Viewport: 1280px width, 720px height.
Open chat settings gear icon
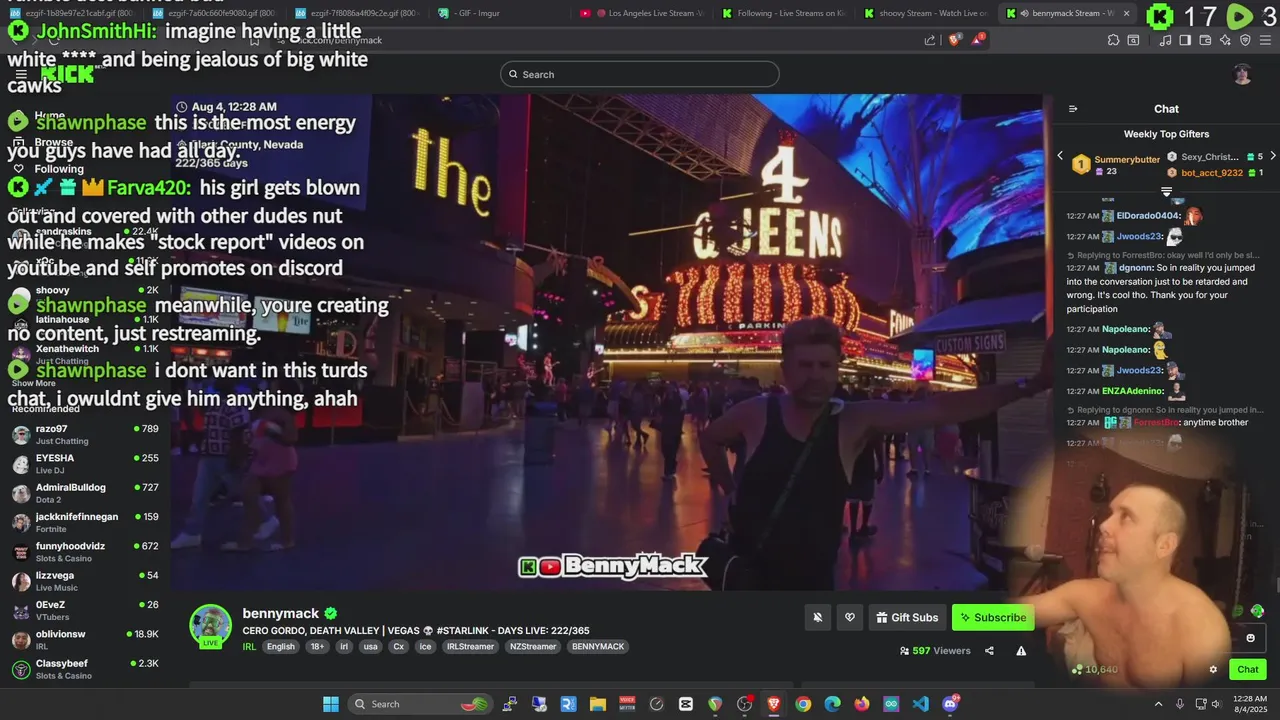coord(1213,670)
